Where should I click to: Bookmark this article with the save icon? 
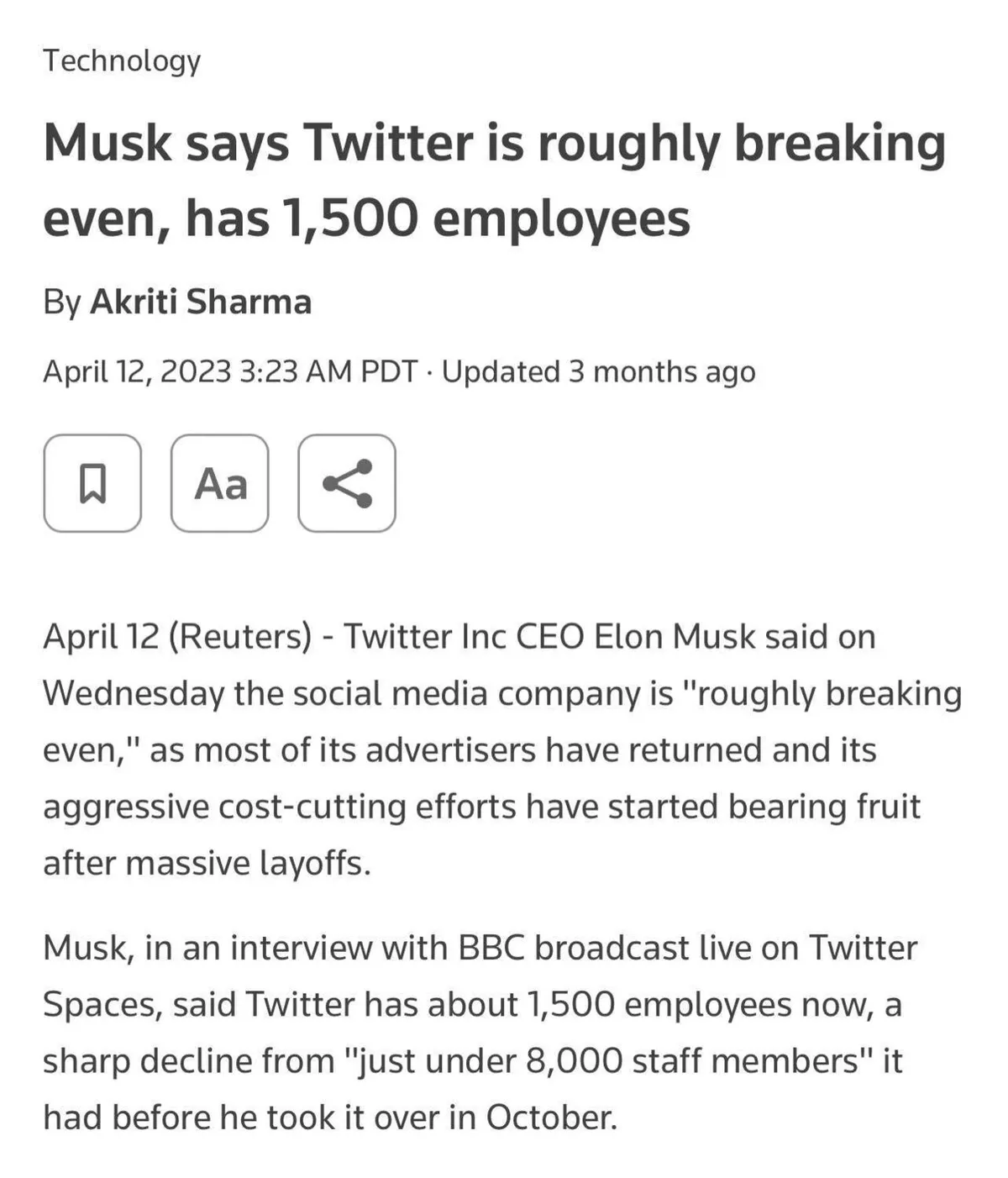point(92,483)
